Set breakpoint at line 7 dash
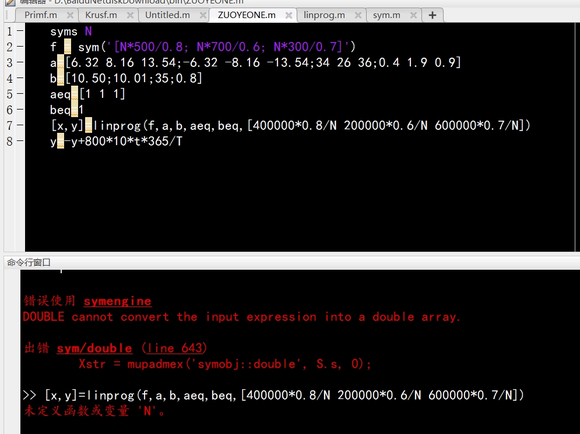580x434 pixels. (20, 125)
